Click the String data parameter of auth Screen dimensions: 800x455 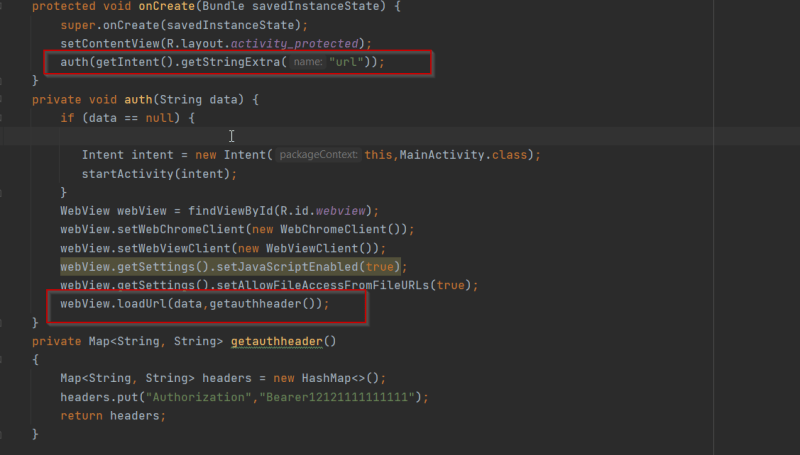point(198,99)
